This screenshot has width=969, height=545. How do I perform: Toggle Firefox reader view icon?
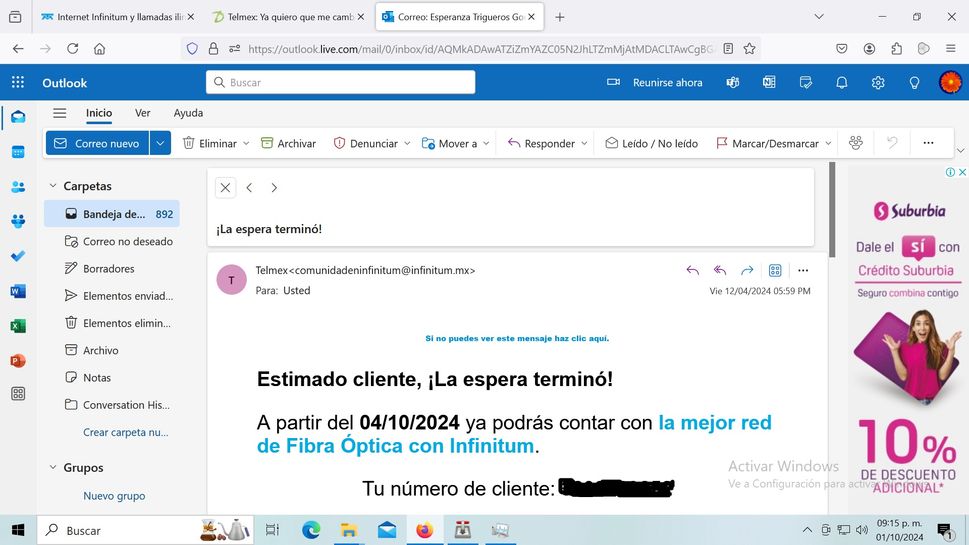[x=729, y=49]
